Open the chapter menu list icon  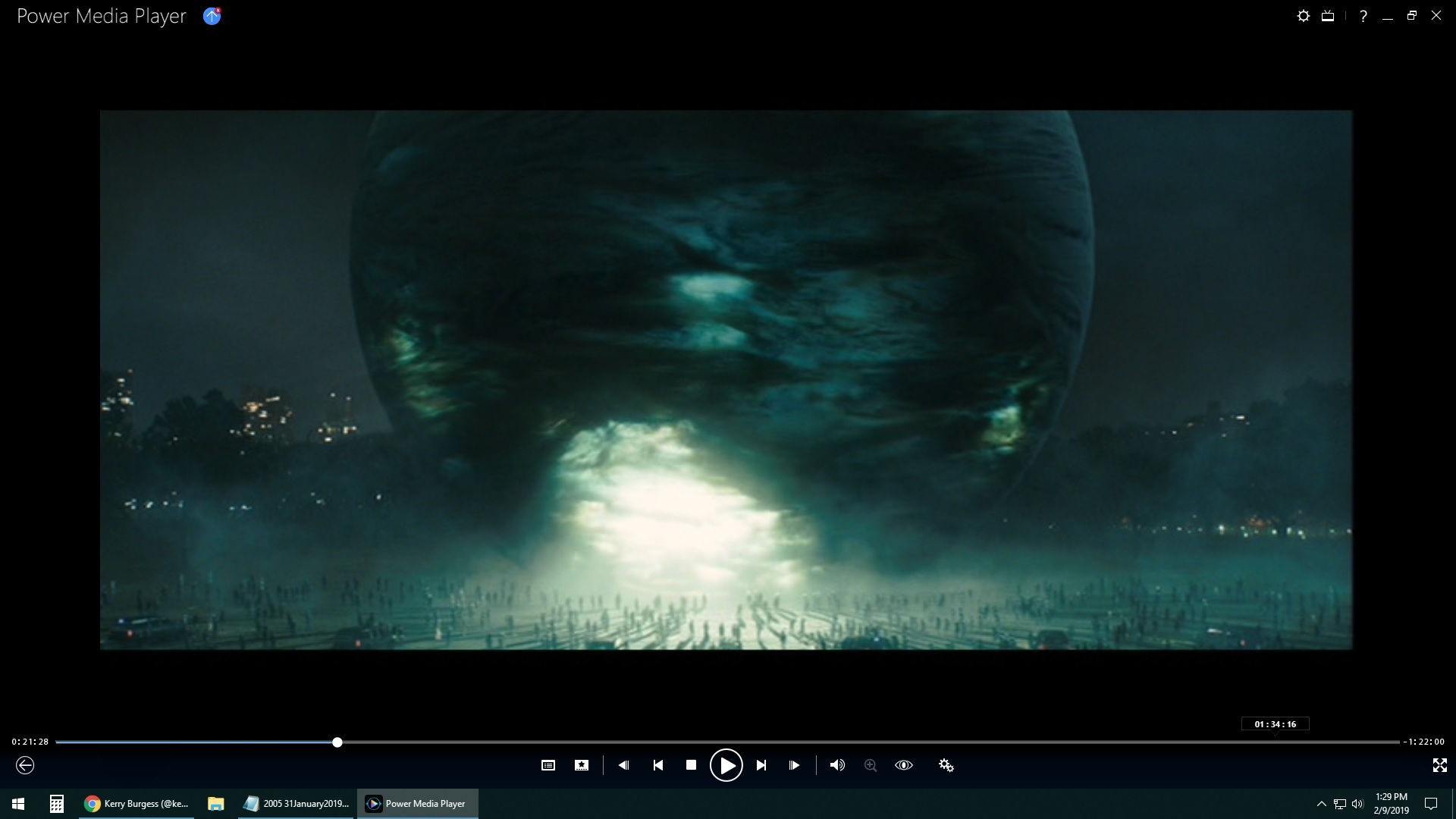(548, 765)
